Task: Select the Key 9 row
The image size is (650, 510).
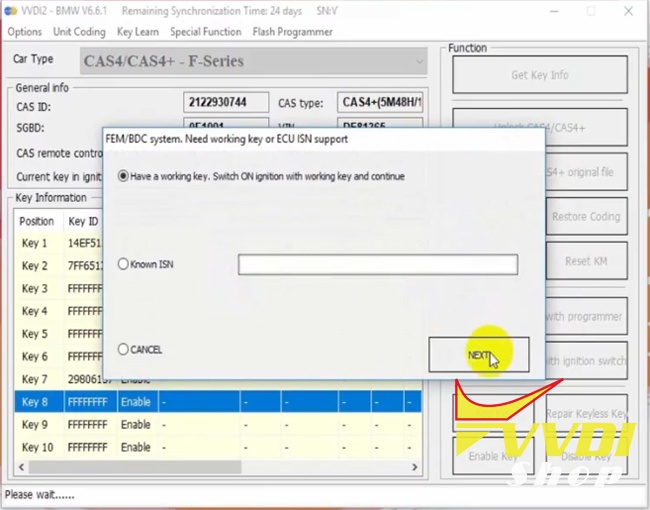Action: [x=218, y=425]
